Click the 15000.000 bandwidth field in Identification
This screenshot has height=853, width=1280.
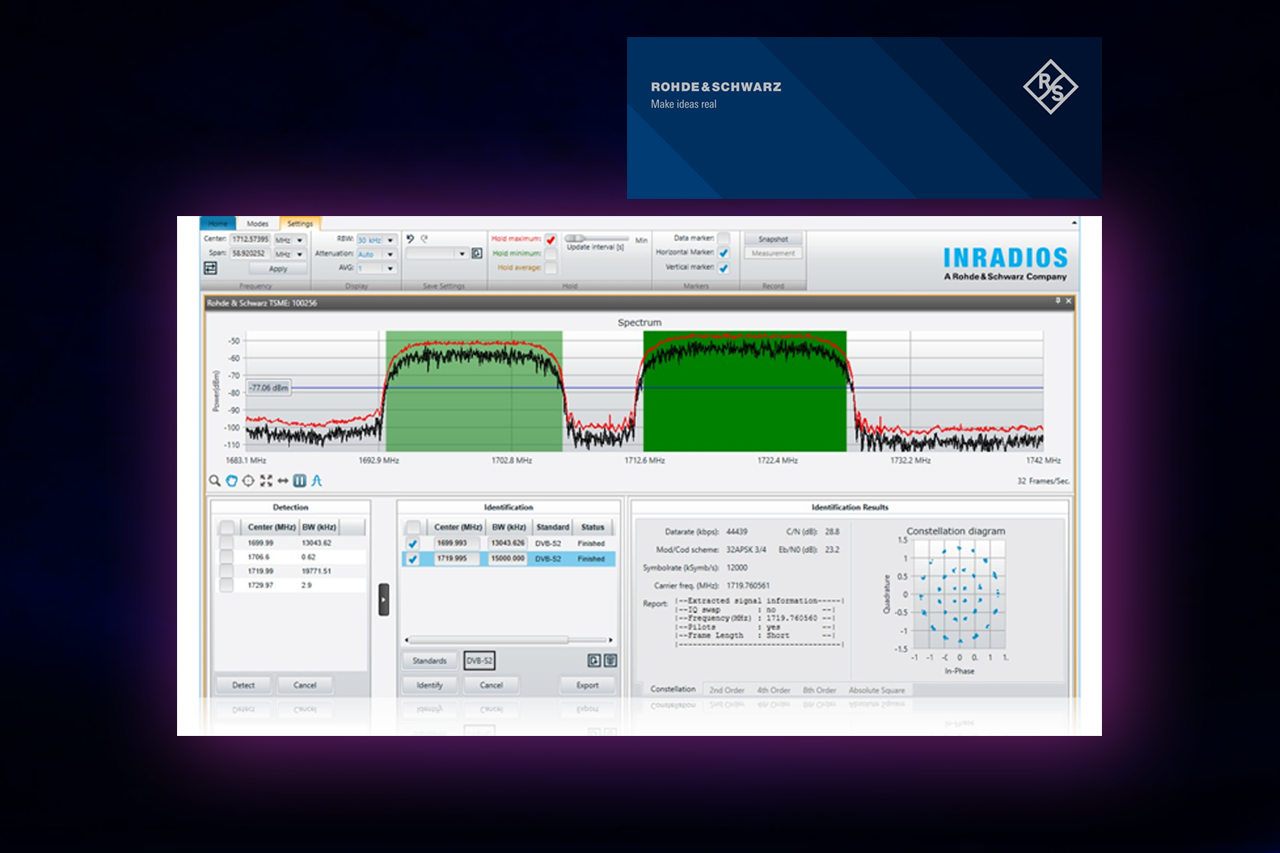[x=508, y=558]
